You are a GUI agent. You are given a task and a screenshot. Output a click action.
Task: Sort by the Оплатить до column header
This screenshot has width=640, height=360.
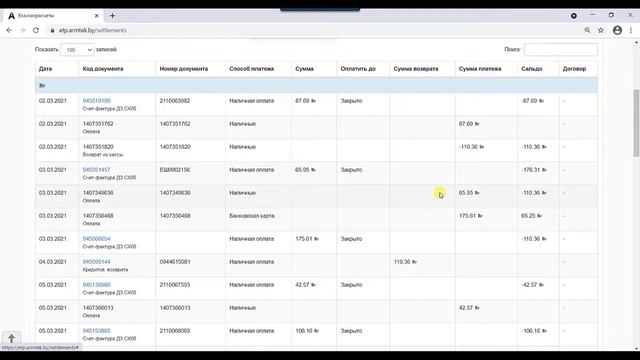(x=358, y=69)
